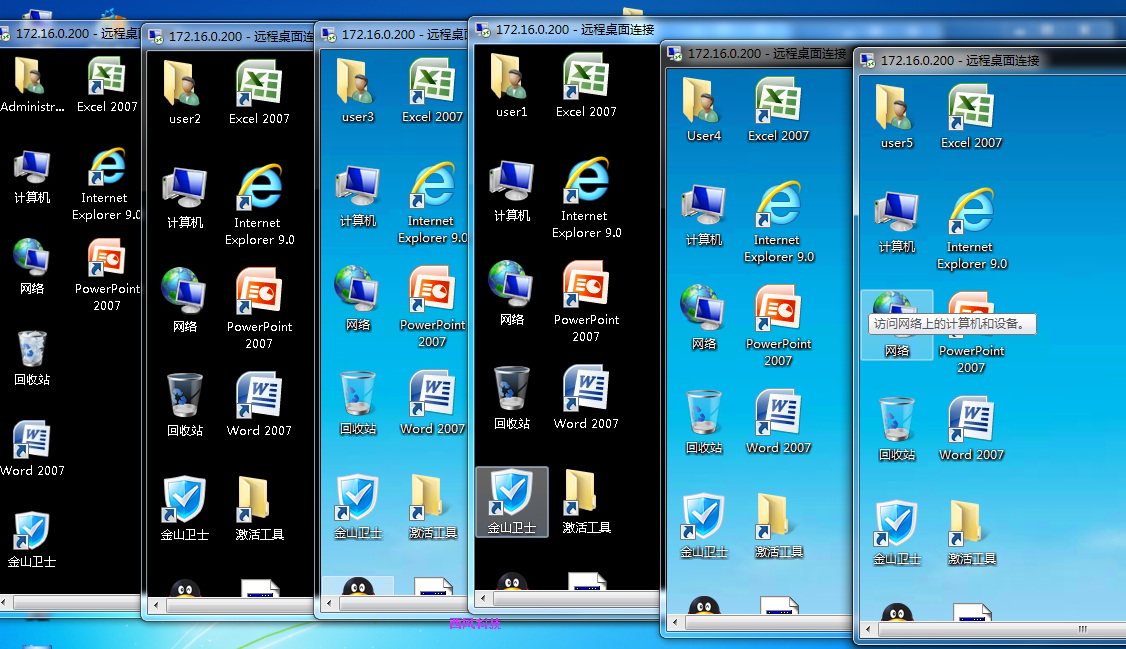The width and height of the screenshot is (1126, 649).
Task: Open Excel 2007 in the User4 window
Action: [778, 110]
